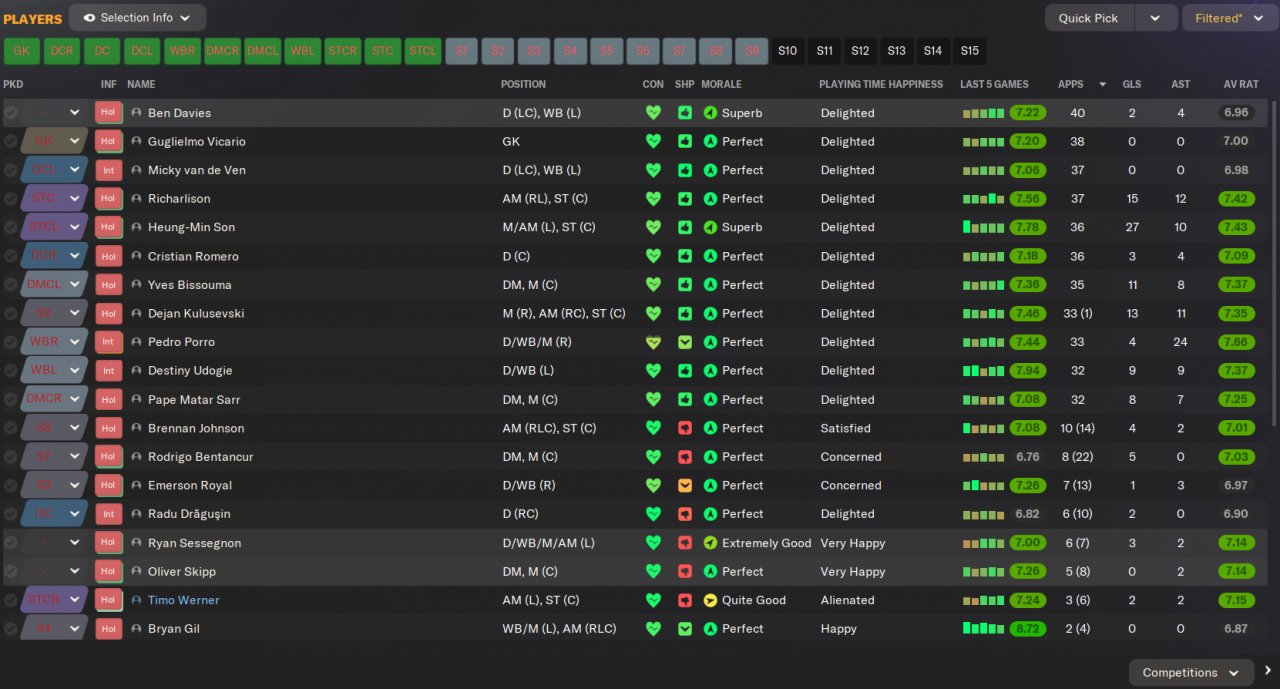Select the S1 substitute slot tab
The image size is (1280, 689).
pyautogui.click(x=462, y=51)
